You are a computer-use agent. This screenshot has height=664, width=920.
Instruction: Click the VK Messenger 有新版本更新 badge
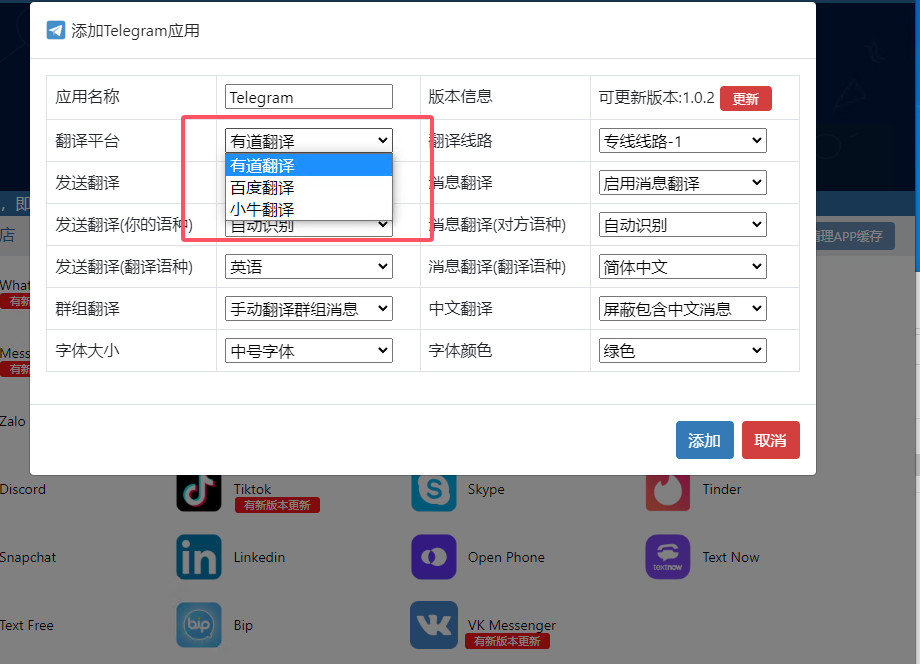click(x=507, y=641)
